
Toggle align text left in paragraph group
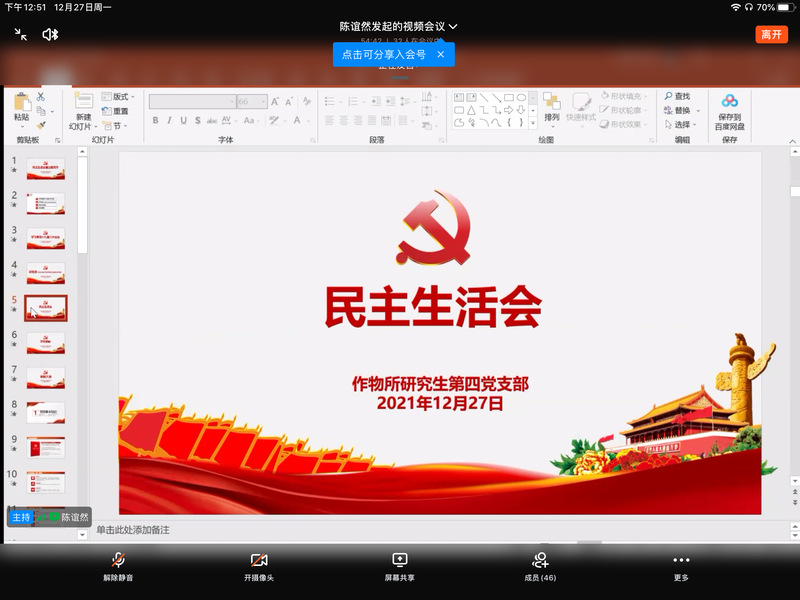click(330, 120)
